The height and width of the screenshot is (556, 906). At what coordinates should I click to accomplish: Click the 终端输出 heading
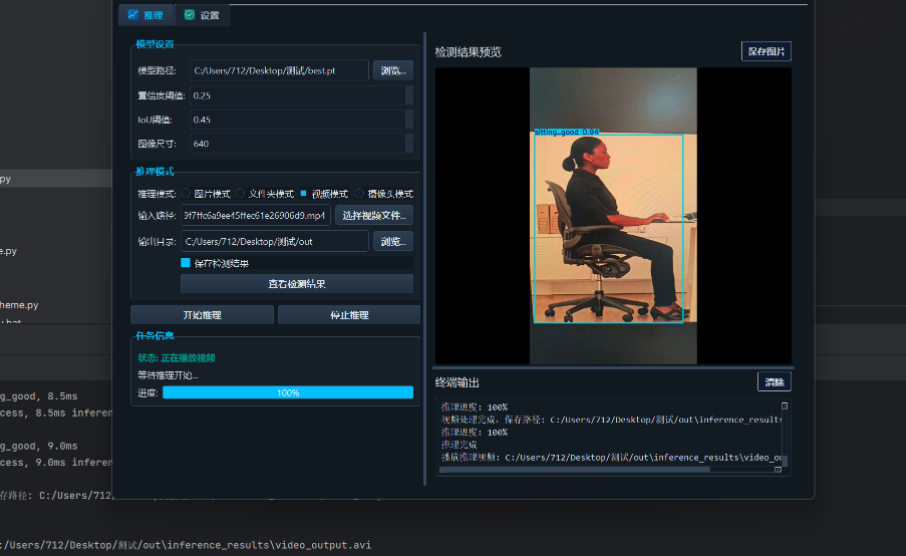click(x=457, y=383)
